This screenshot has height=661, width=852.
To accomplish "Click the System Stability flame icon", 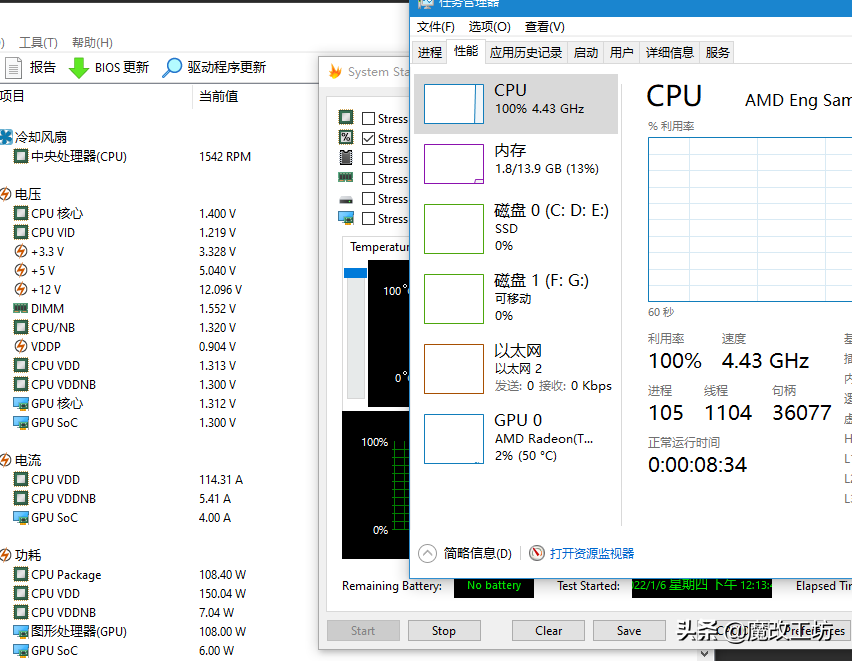I will point(335,71).
